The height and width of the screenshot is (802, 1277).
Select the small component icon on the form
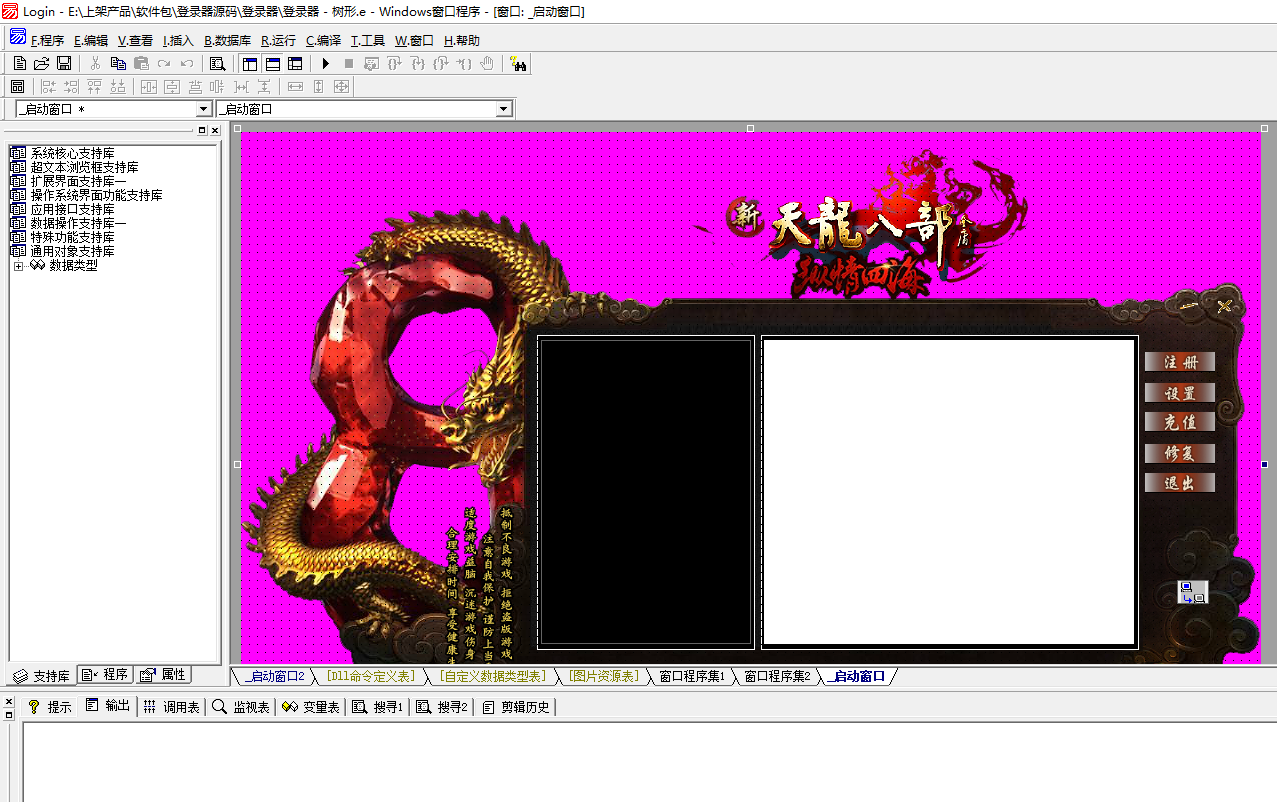tap(1192, 592)
